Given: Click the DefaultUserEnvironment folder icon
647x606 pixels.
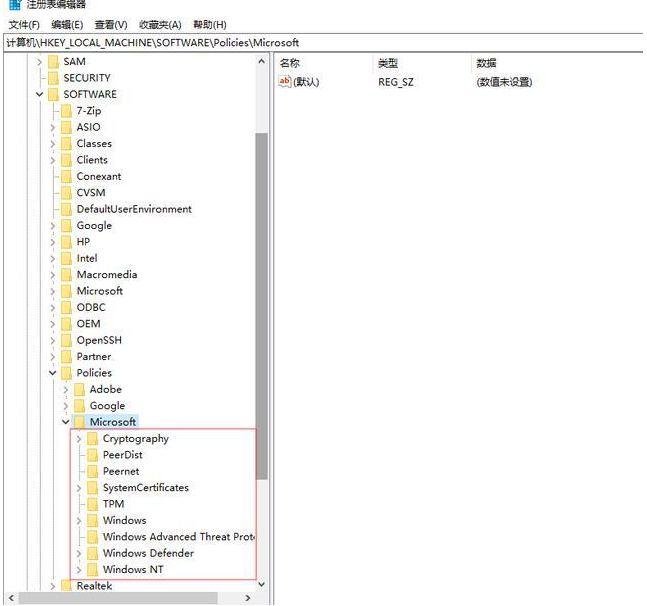Looking at the screenshot, I should tap(66, 209).
